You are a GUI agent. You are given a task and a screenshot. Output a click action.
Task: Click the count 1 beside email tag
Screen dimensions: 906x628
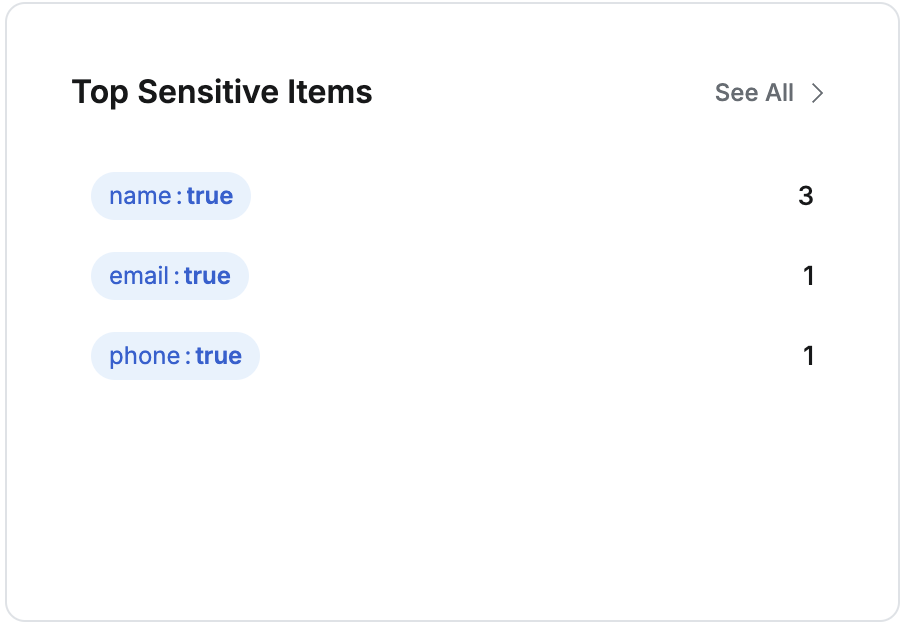point(809,276)
